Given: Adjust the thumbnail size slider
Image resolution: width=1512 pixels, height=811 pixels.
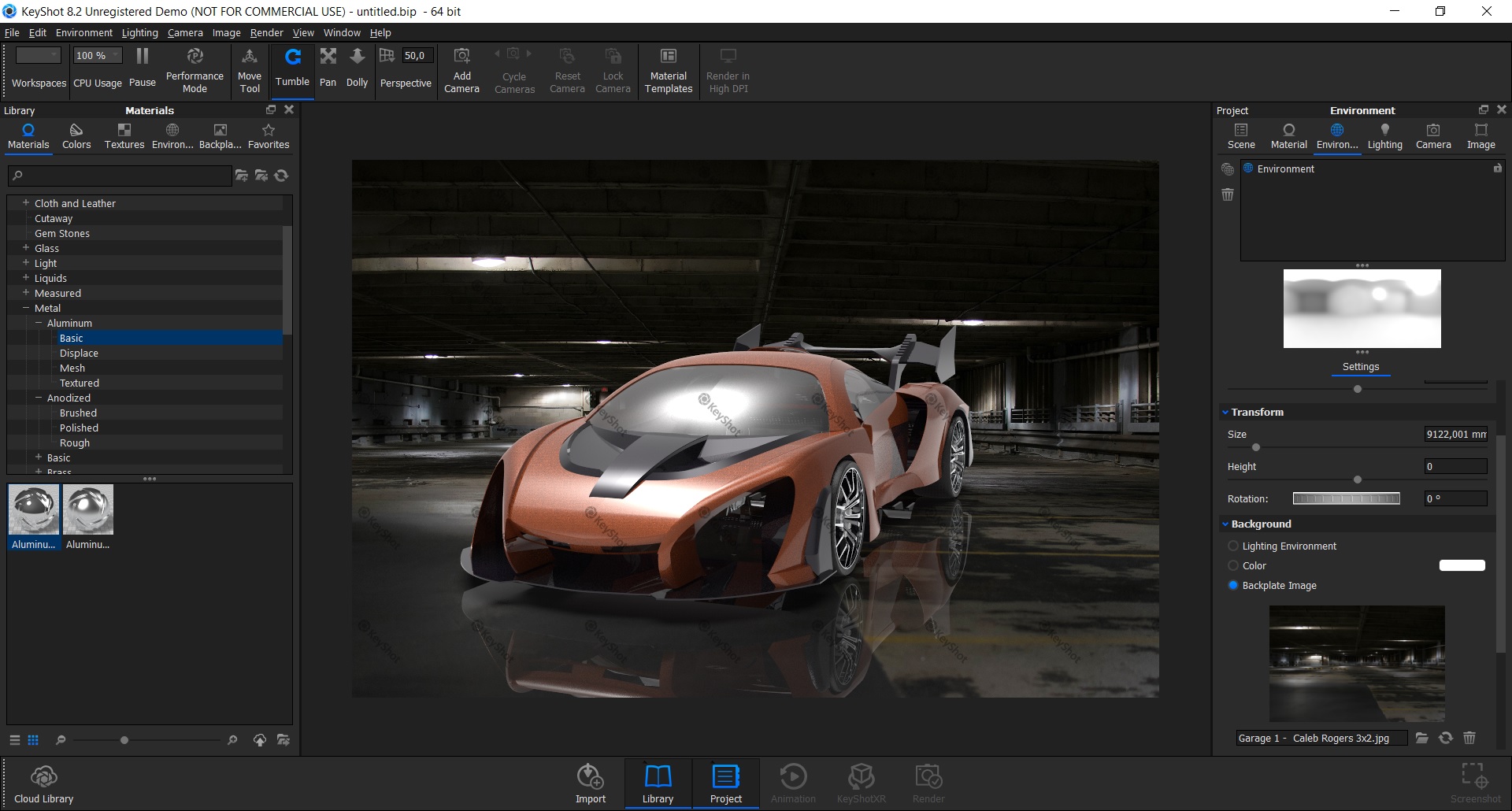Looking at the screenshot, I should (x=124, y=740).
